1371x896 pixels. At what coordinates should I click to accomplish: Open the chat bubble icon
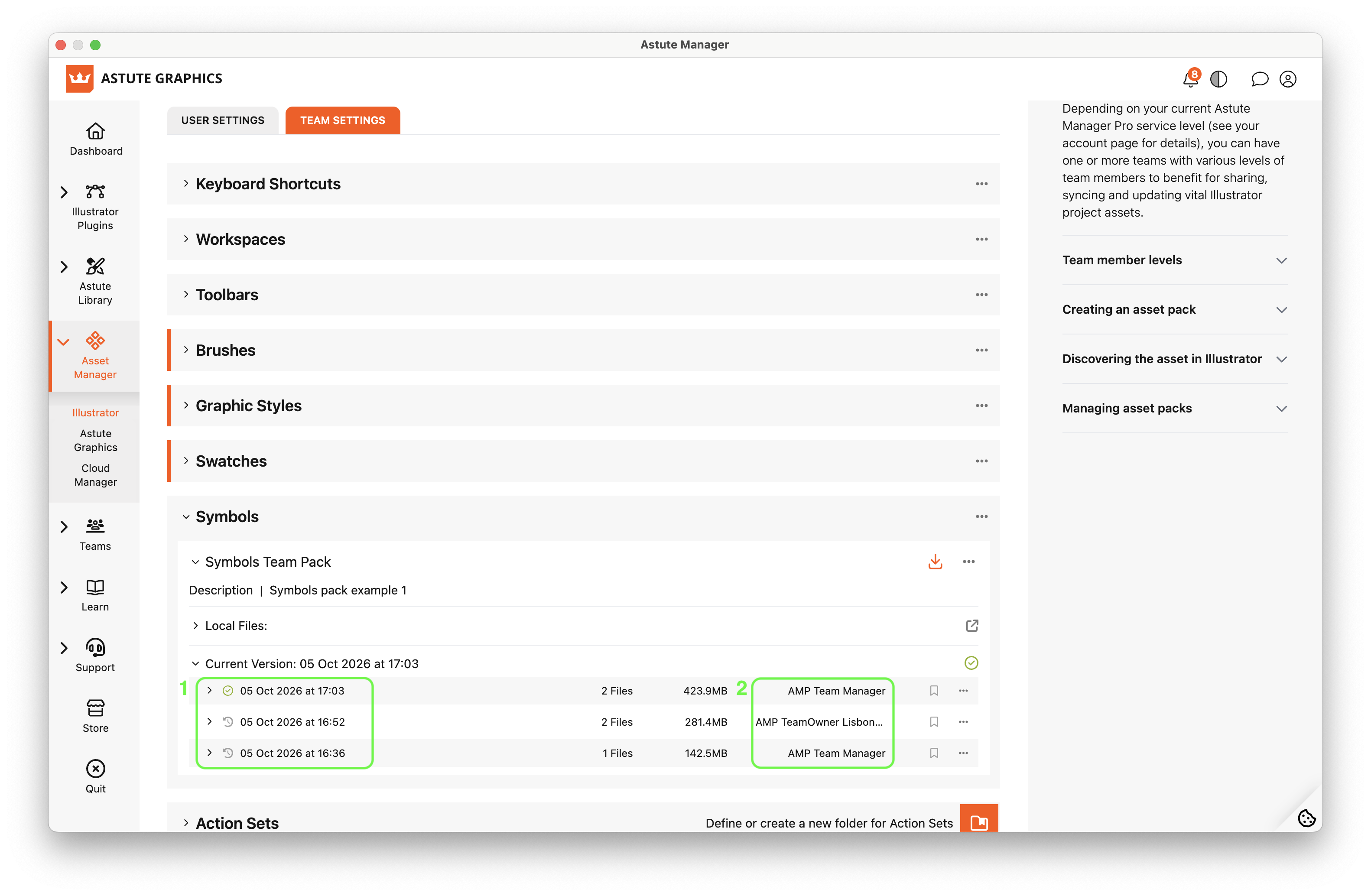1259,79
